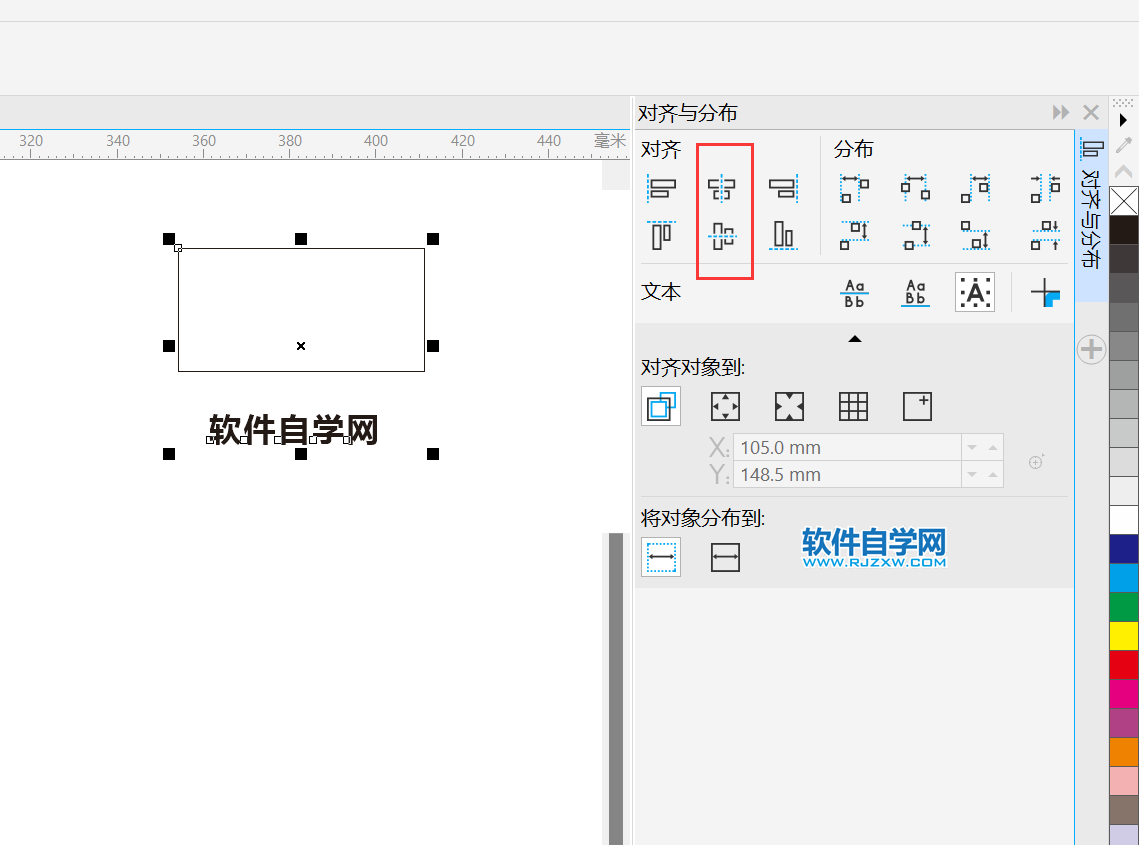The image size is (1139, 845).
Task: Click the center vertically align icon
Action: [x=724, y=235]
